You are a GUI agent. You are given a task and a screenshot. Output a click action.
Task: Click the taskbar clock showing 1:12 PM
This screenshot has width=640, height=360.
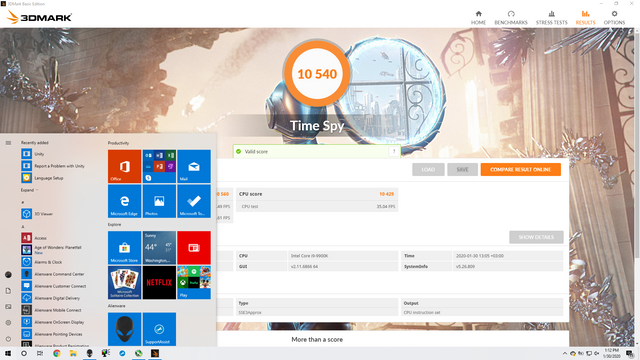611,353
